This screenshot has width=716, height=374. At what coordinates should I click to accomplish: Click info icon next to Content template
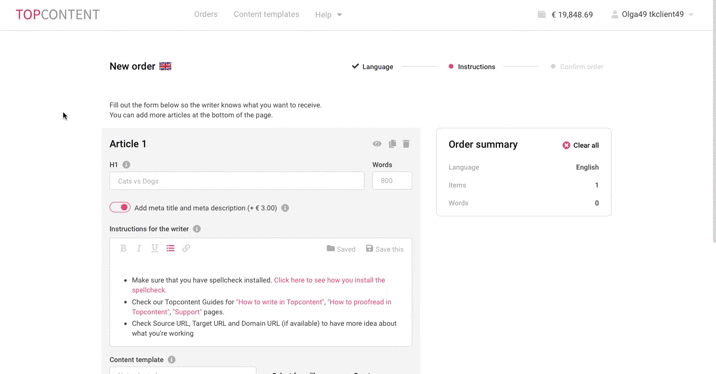172,359
